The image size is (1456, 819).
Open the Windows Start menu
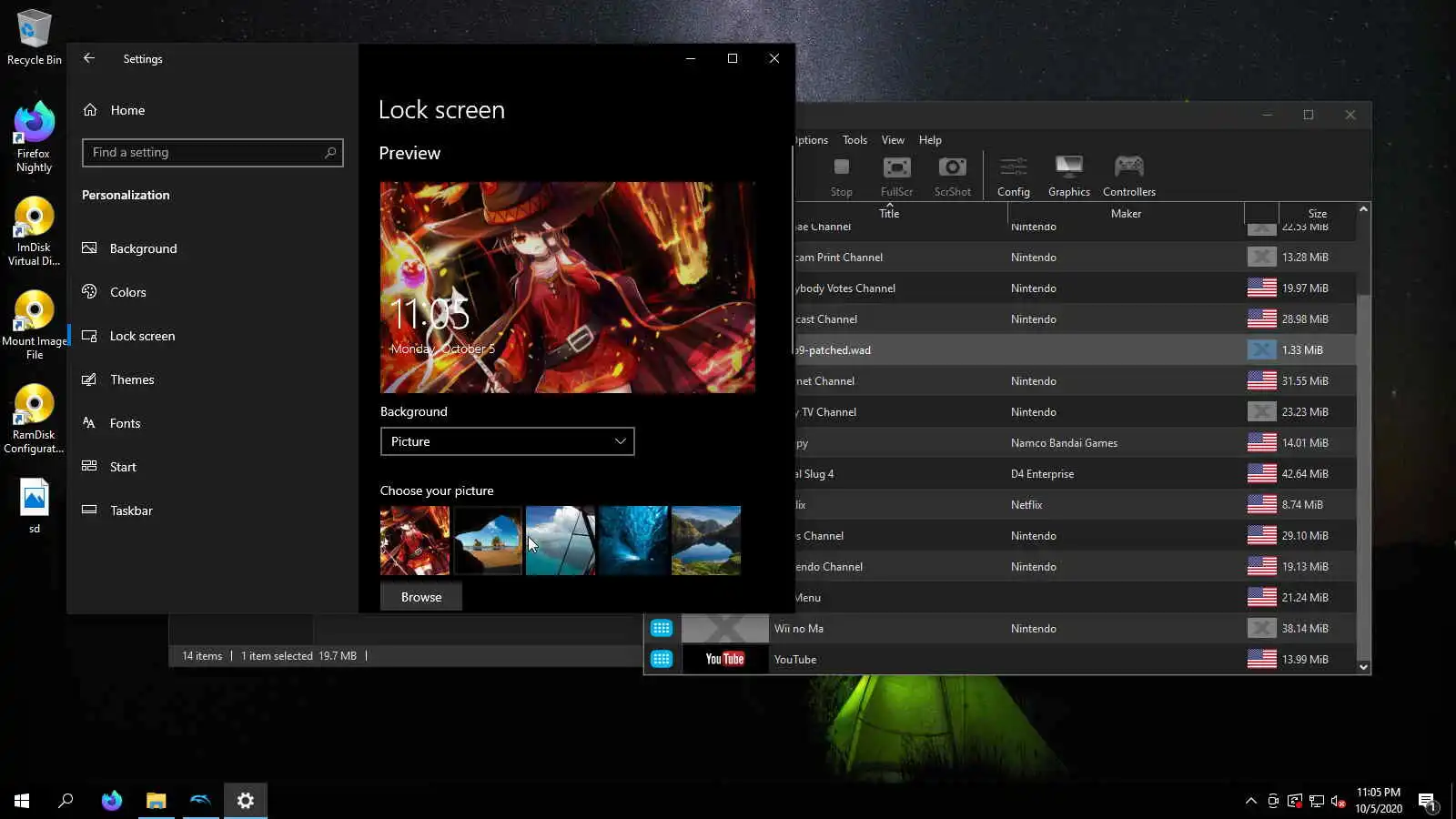(x=22, y=801)
